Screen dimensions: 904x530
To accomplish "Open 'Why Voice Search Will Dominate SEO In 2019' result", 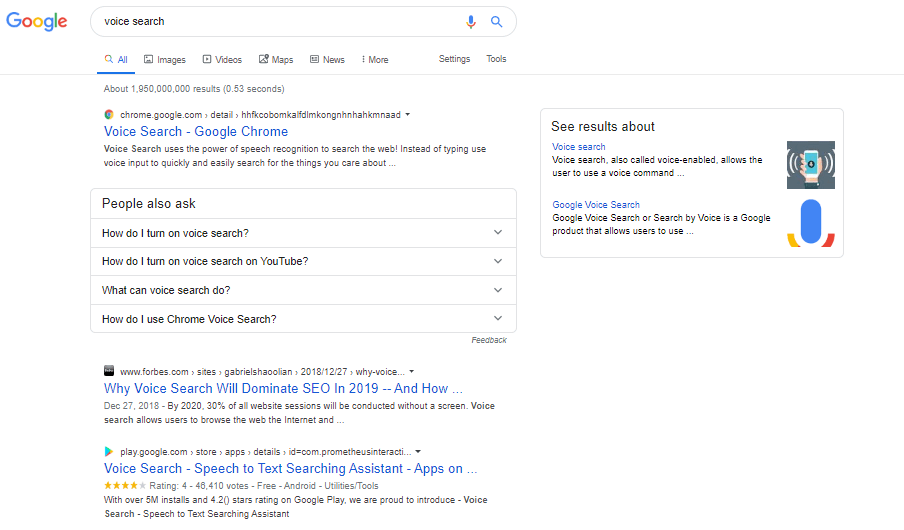I will (x=283, y=388).
